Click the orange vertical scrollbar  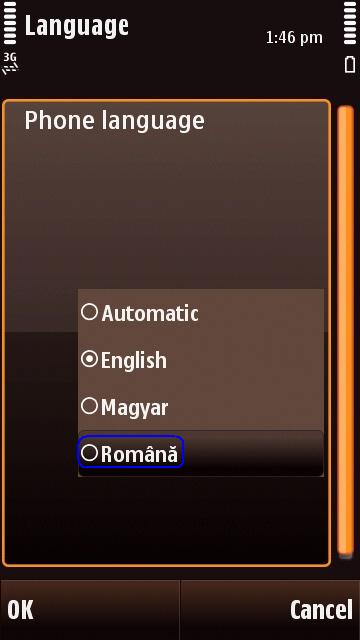[346, 332]
